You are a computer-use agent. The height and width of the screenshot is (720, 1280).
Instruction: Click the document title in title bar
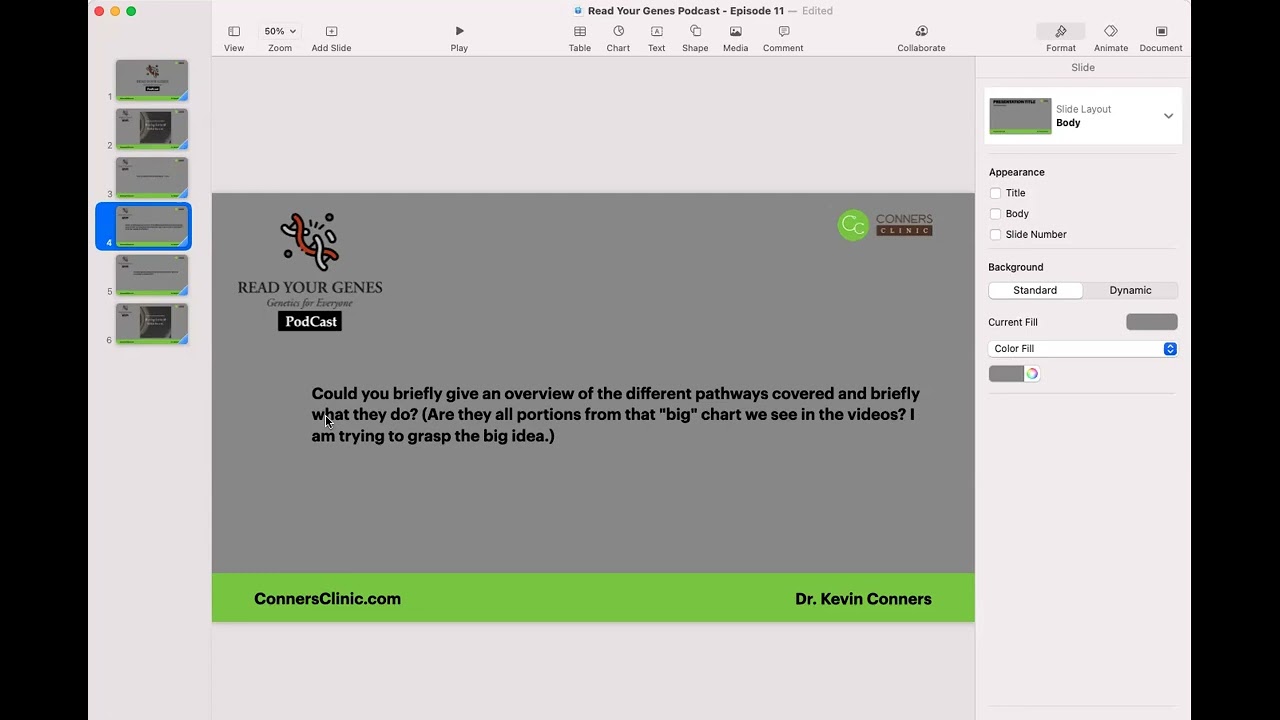pos(686,11)
